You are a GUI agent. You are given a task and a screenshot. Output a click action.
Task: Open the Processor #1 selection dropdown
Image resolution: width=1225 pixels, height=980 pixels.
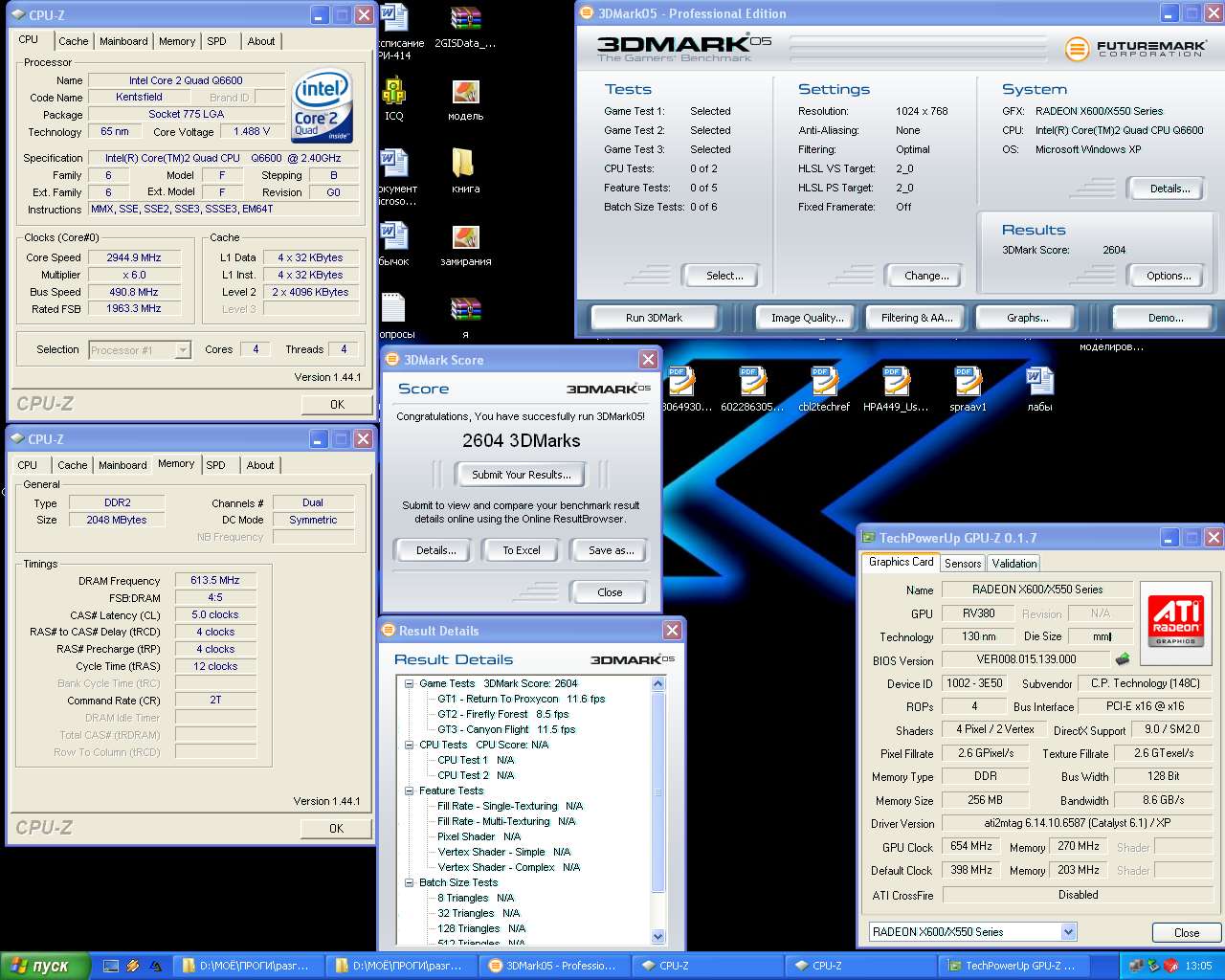click(x=183, y=350)
